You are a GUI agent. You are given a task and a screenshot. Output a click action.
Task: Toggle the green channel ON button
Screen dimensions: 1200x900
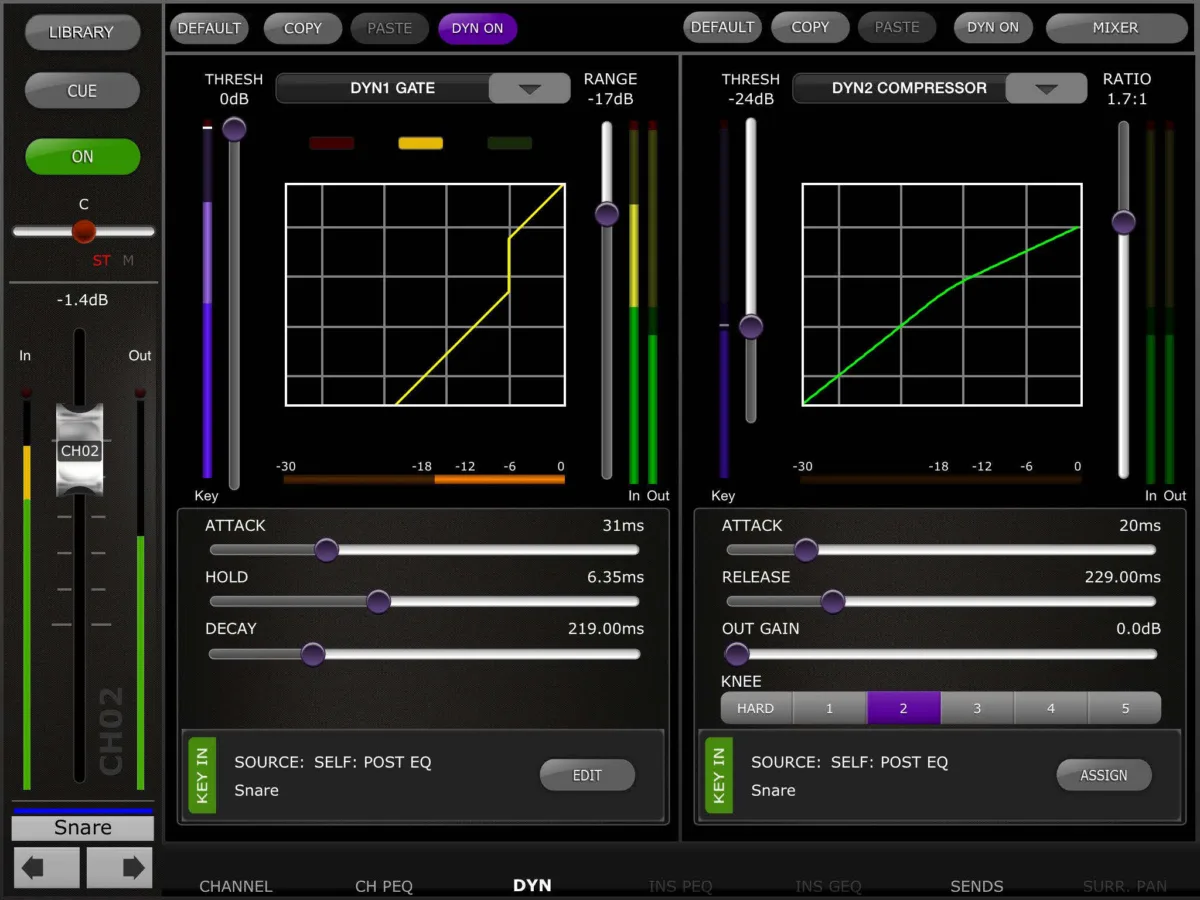83,157
